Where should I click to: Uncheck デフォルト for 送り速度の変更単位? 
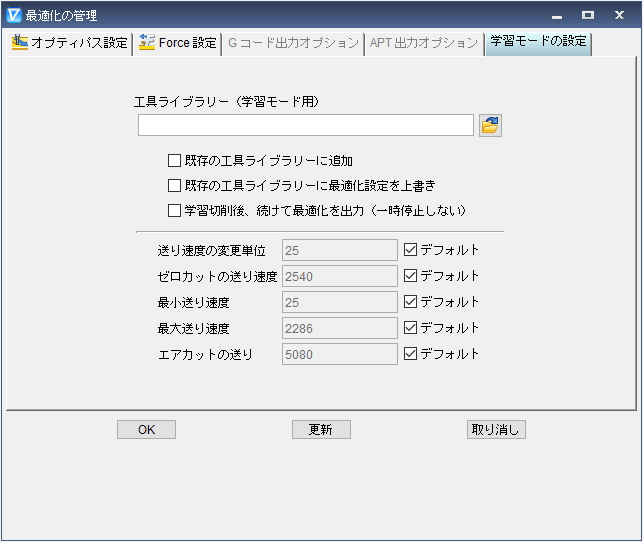(x=410, y=250)
